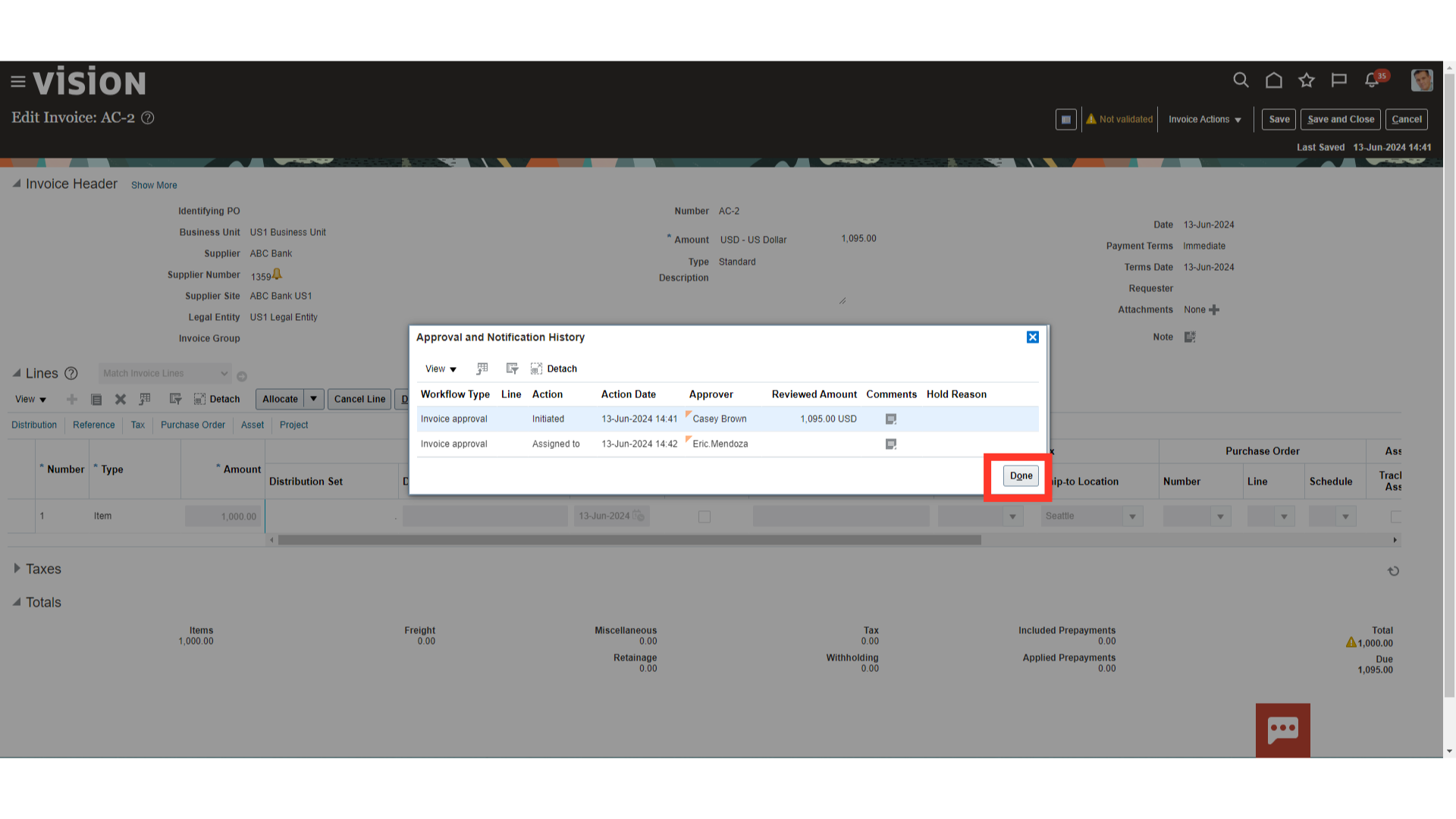Open Purchase Order Number dropdown
The image size is (1456, 819).
coord(1220,516)
